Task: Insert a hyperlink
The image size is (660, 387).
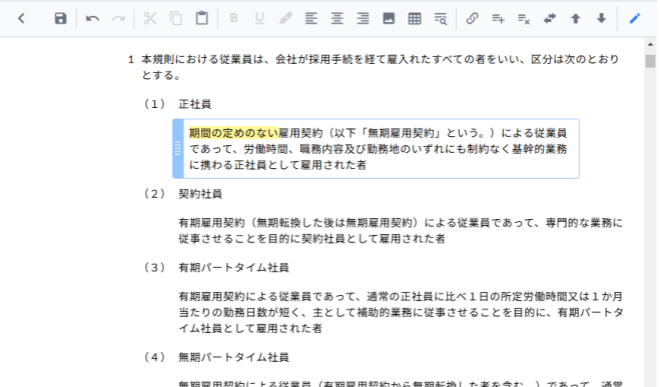Action: click(x=472, y=19)
